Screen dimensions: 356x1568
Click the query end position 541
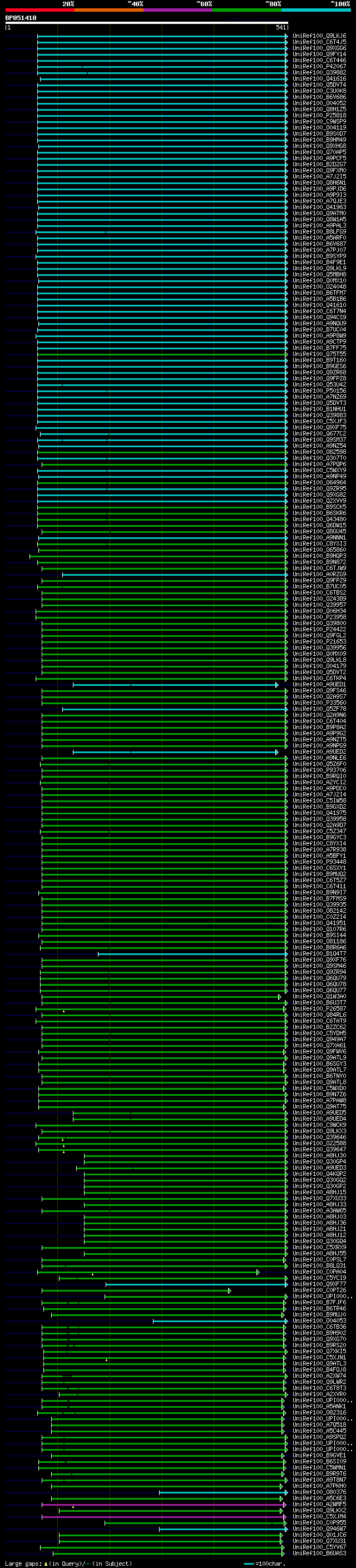[x=280, y=27]
